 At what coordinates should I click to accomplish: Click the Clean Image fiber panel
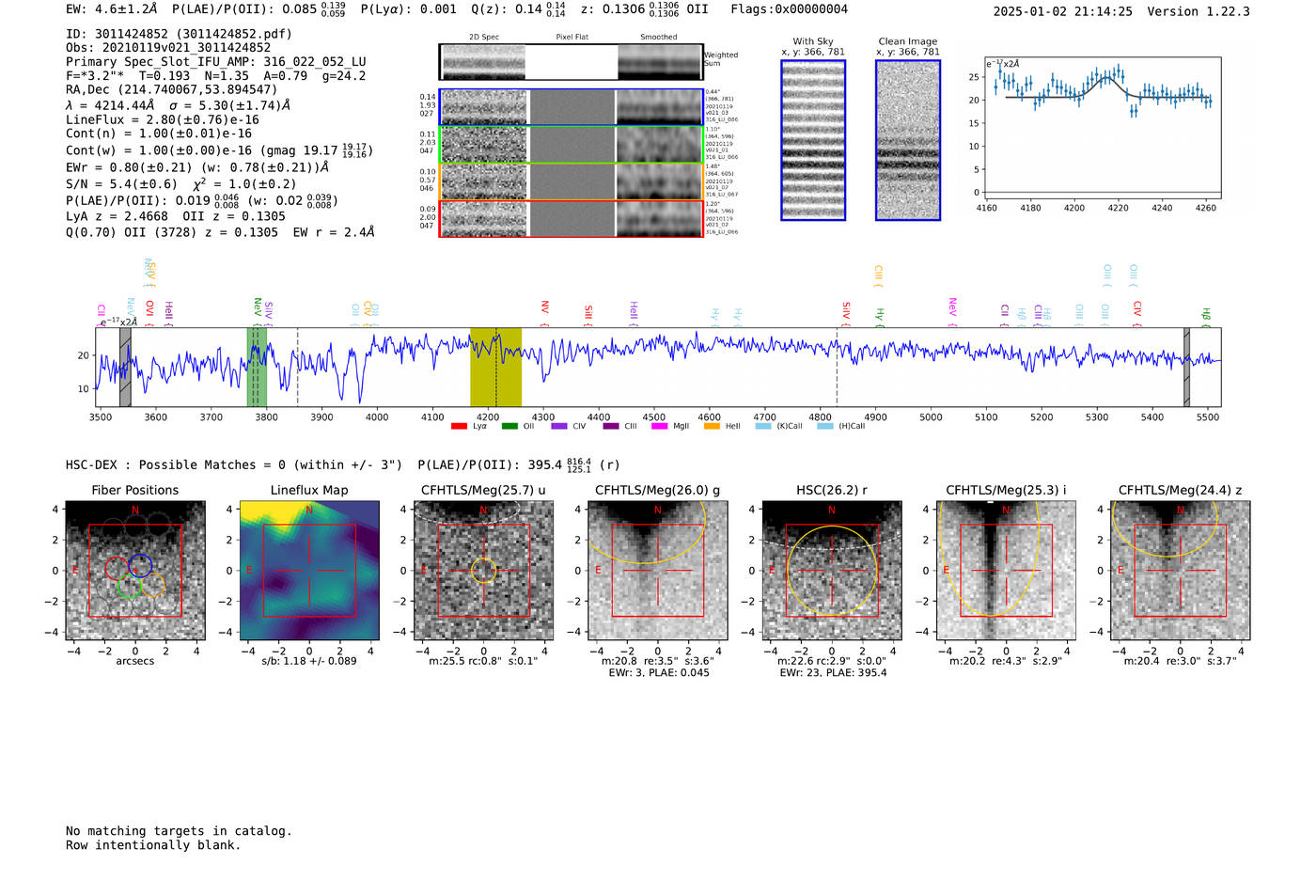coord(908,141)
